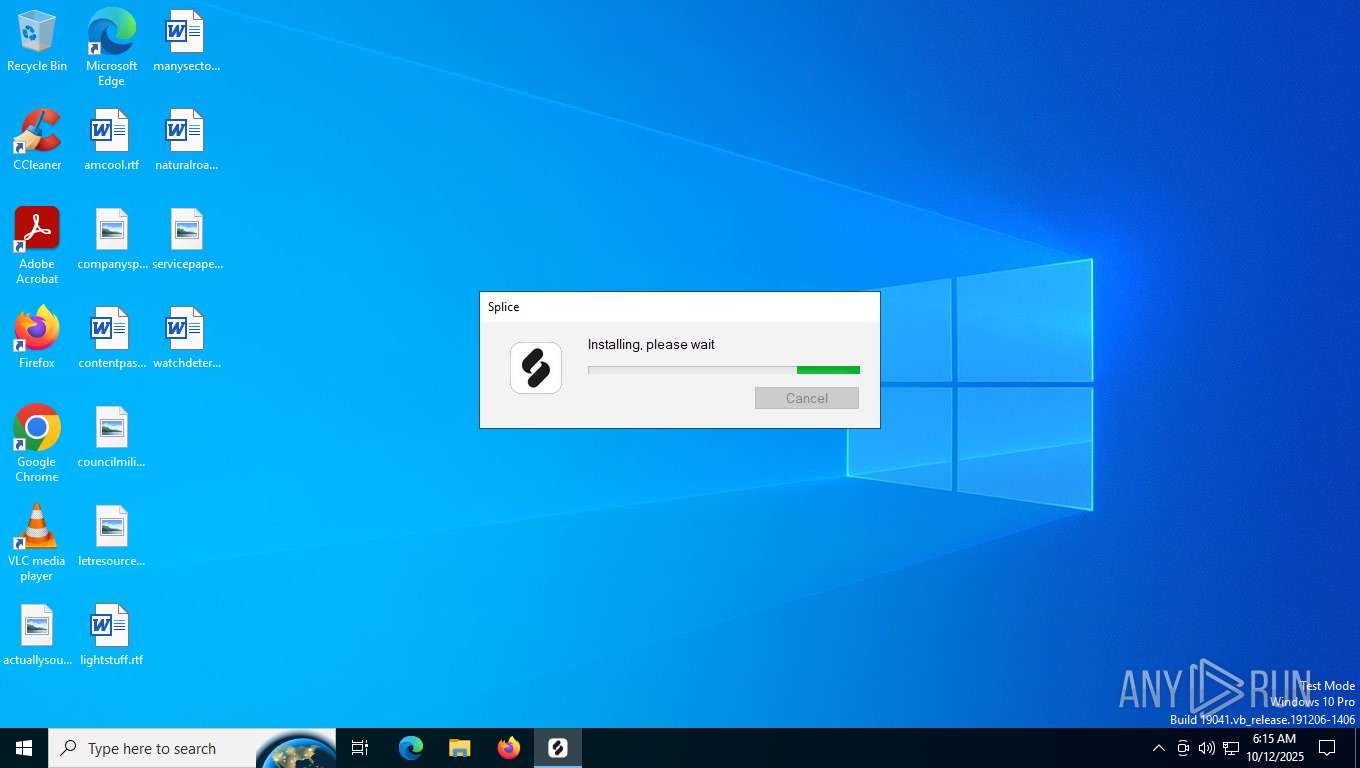Open the Windows Start menu

click(x=24, y=748)
